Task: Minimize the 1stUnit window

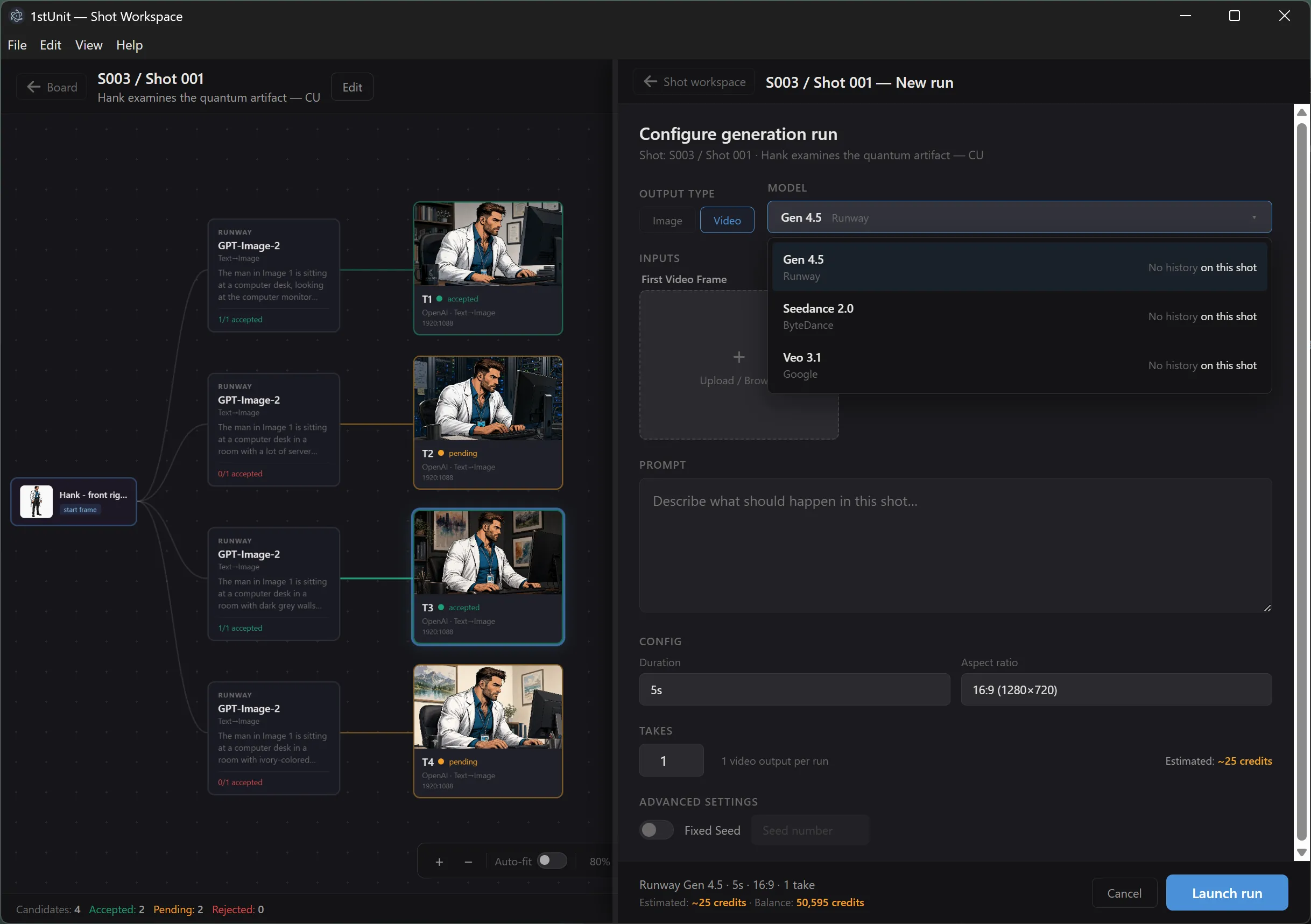Action: (x=1186, y=16)
